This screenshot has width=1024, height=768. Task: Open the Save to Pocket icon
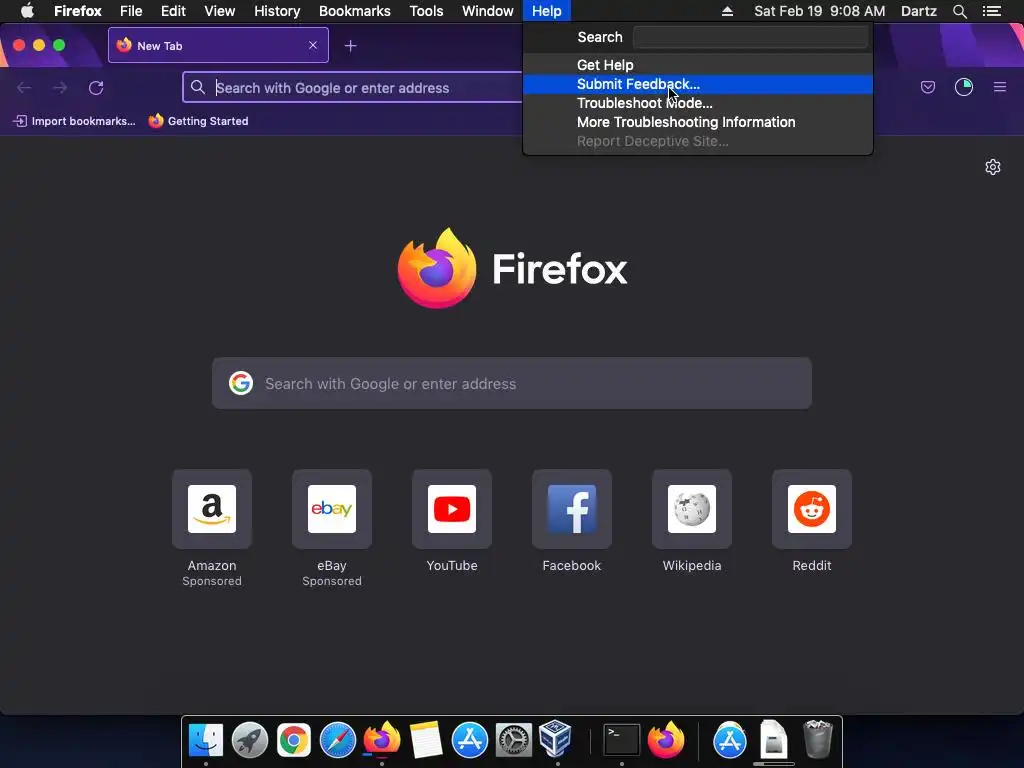pyautogui.click(x=928, y=87)
